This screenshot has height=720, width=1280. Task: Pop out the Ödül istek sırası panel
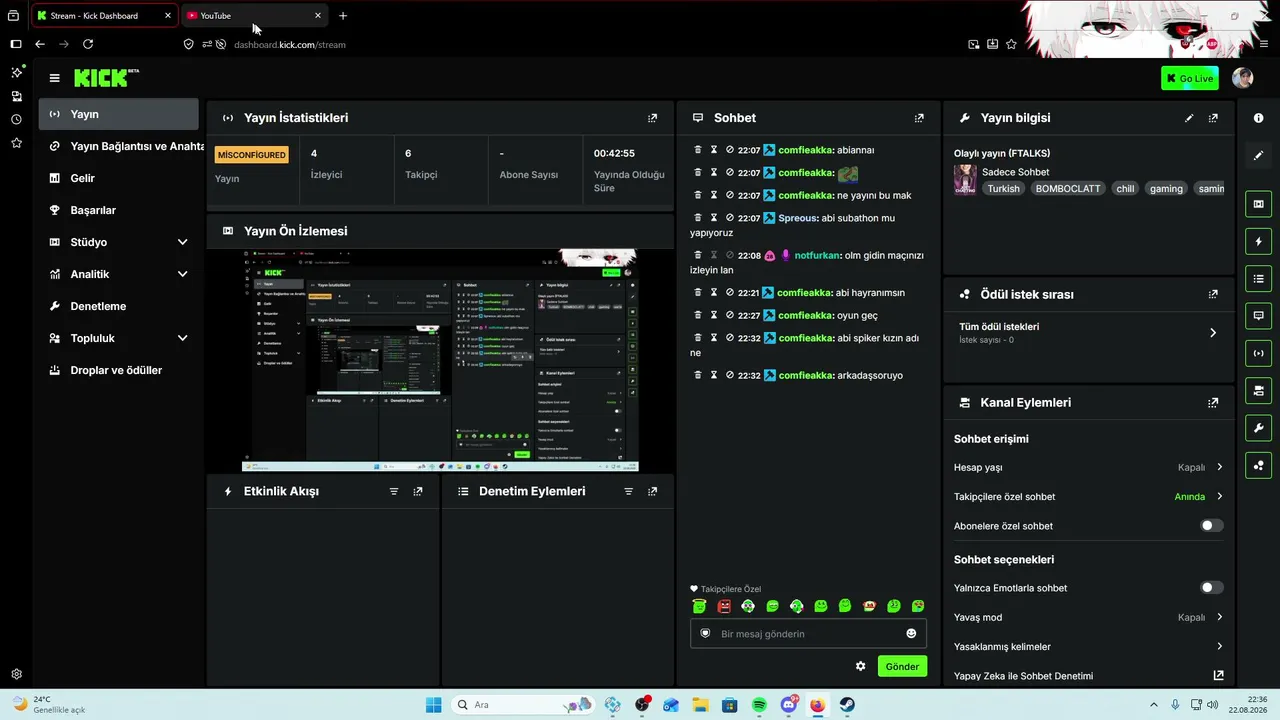1213,295
